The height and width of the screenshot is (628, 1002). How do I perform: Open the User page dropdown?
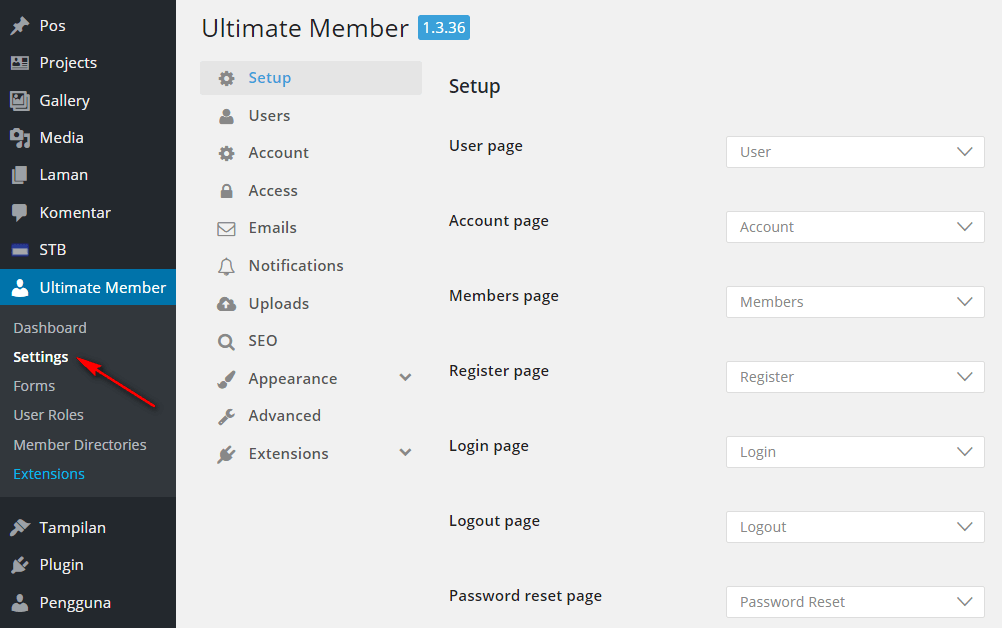[x=855, y=152]
